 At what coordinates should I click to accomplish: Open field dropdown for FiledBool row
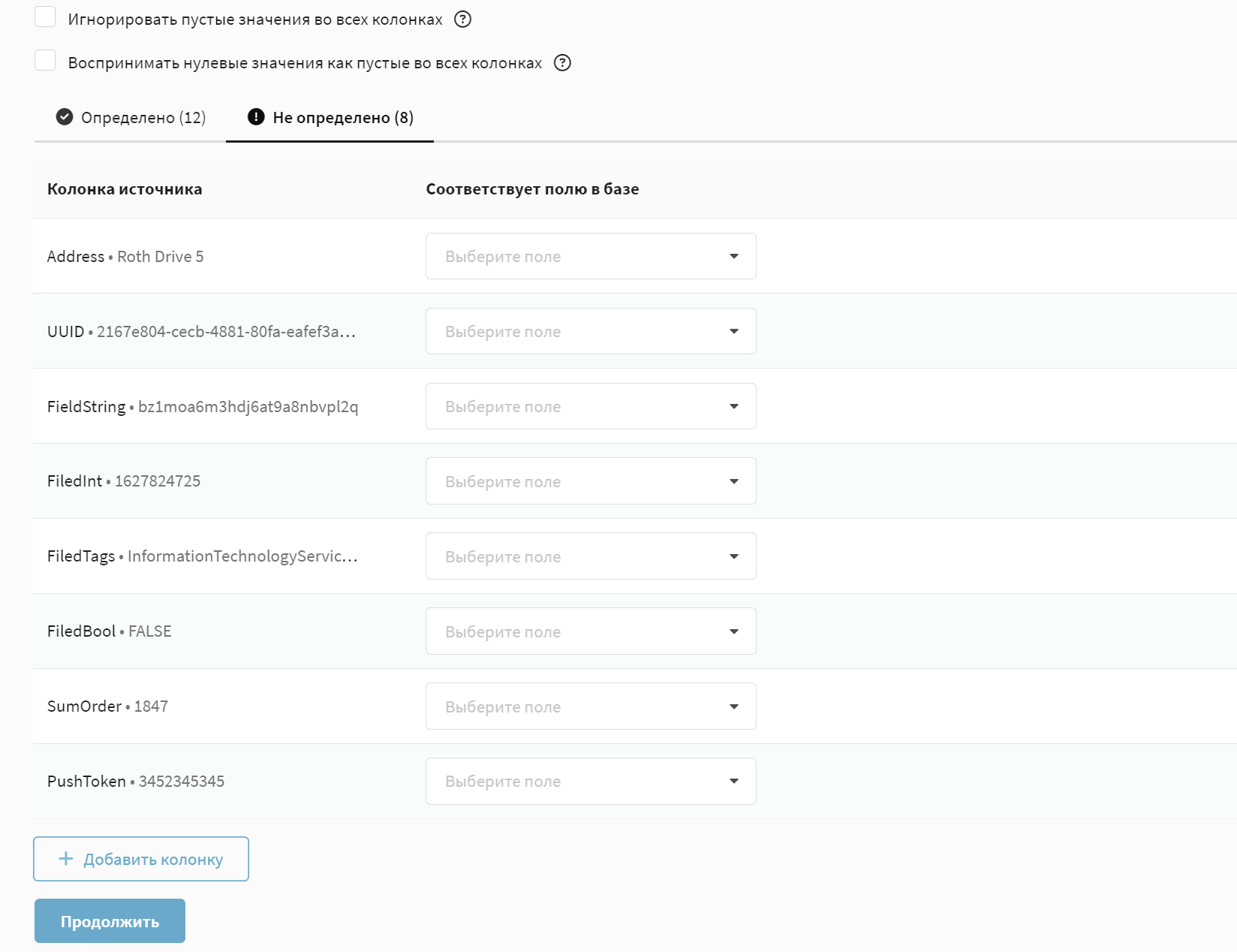[591, 631]
